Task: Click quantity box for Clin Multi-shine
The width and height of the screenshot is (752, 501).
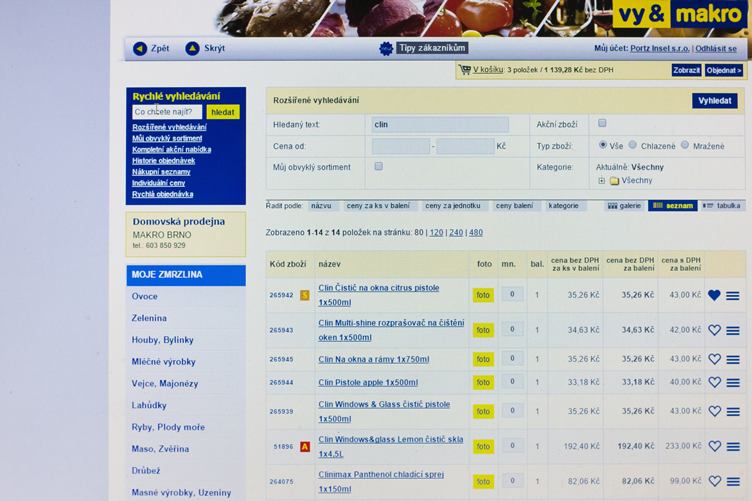Action: click(x=512, y=329)
